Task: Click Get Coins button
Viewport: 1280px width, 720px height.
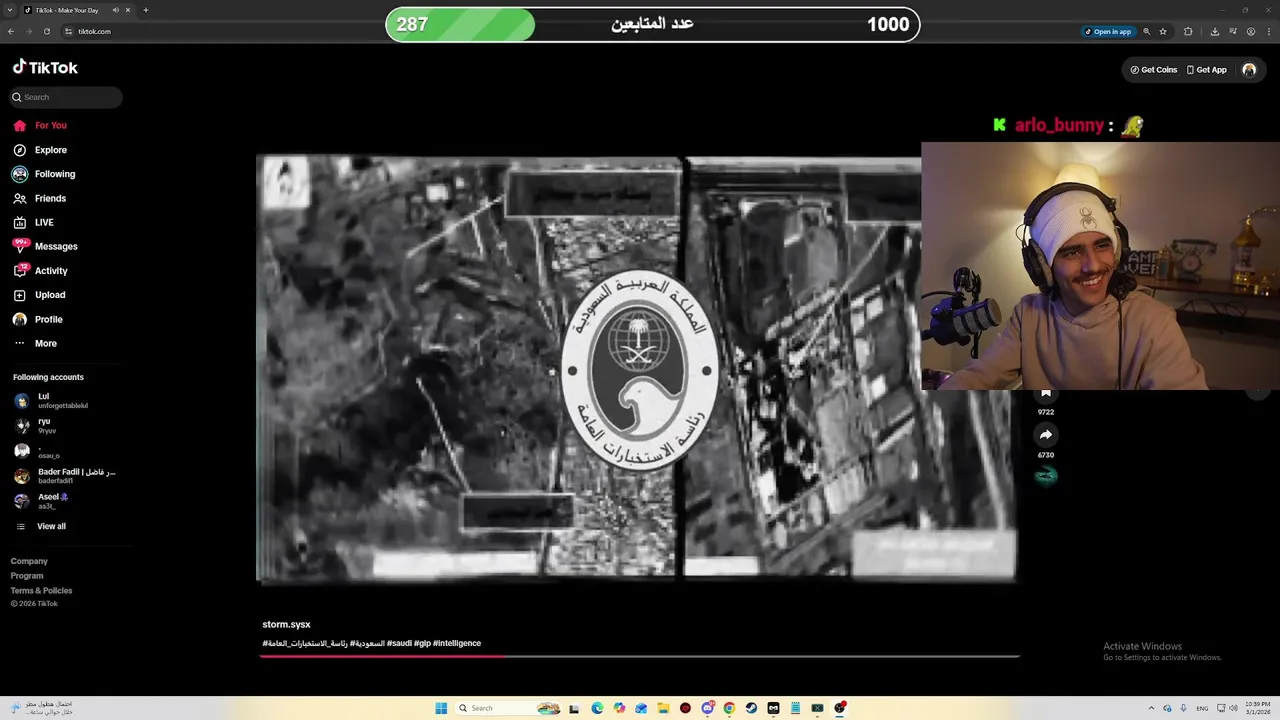Action: tap(1153, 70)
